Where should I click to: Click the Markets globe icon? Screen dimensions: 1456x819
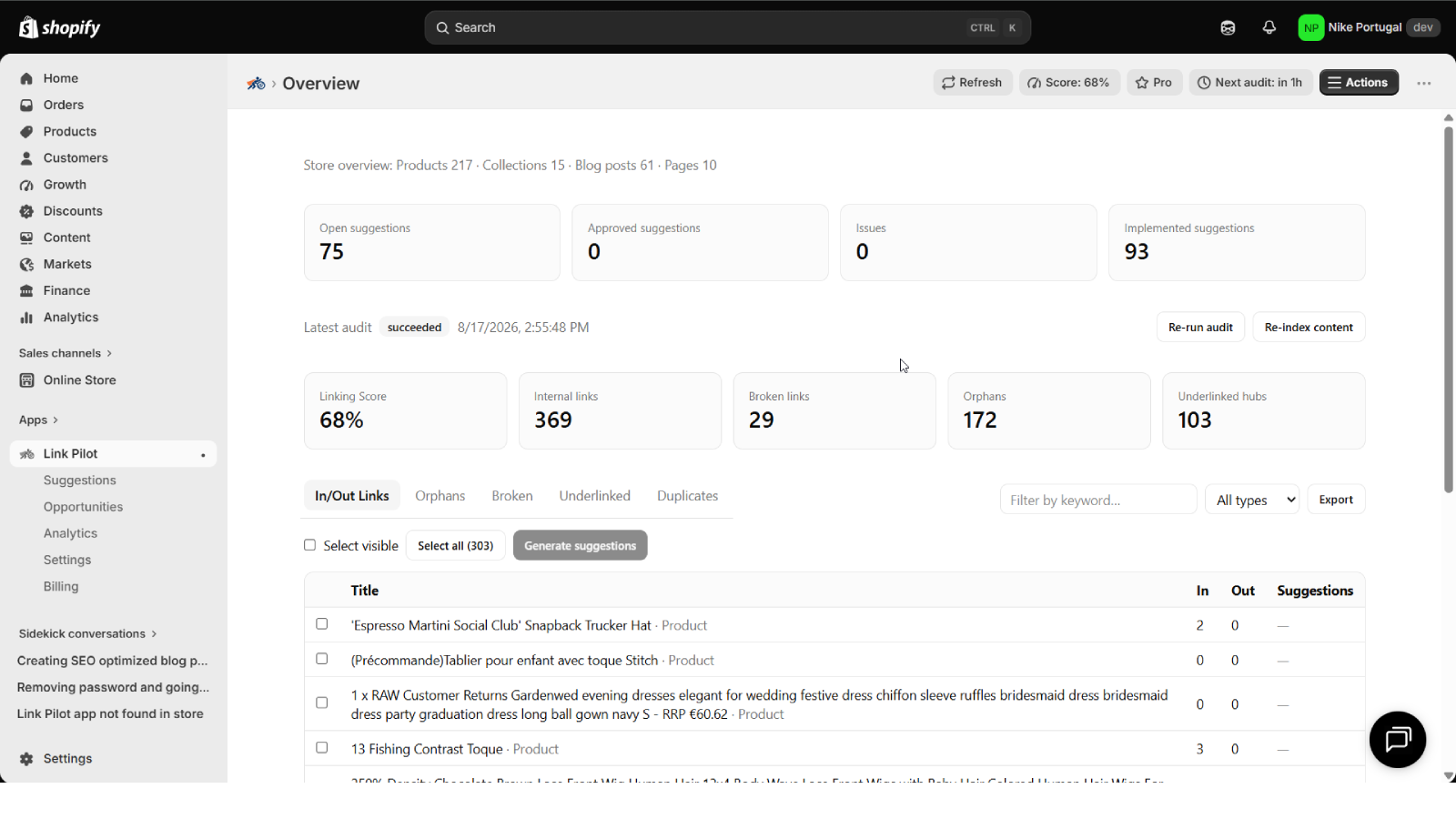(x=26, y=264)
